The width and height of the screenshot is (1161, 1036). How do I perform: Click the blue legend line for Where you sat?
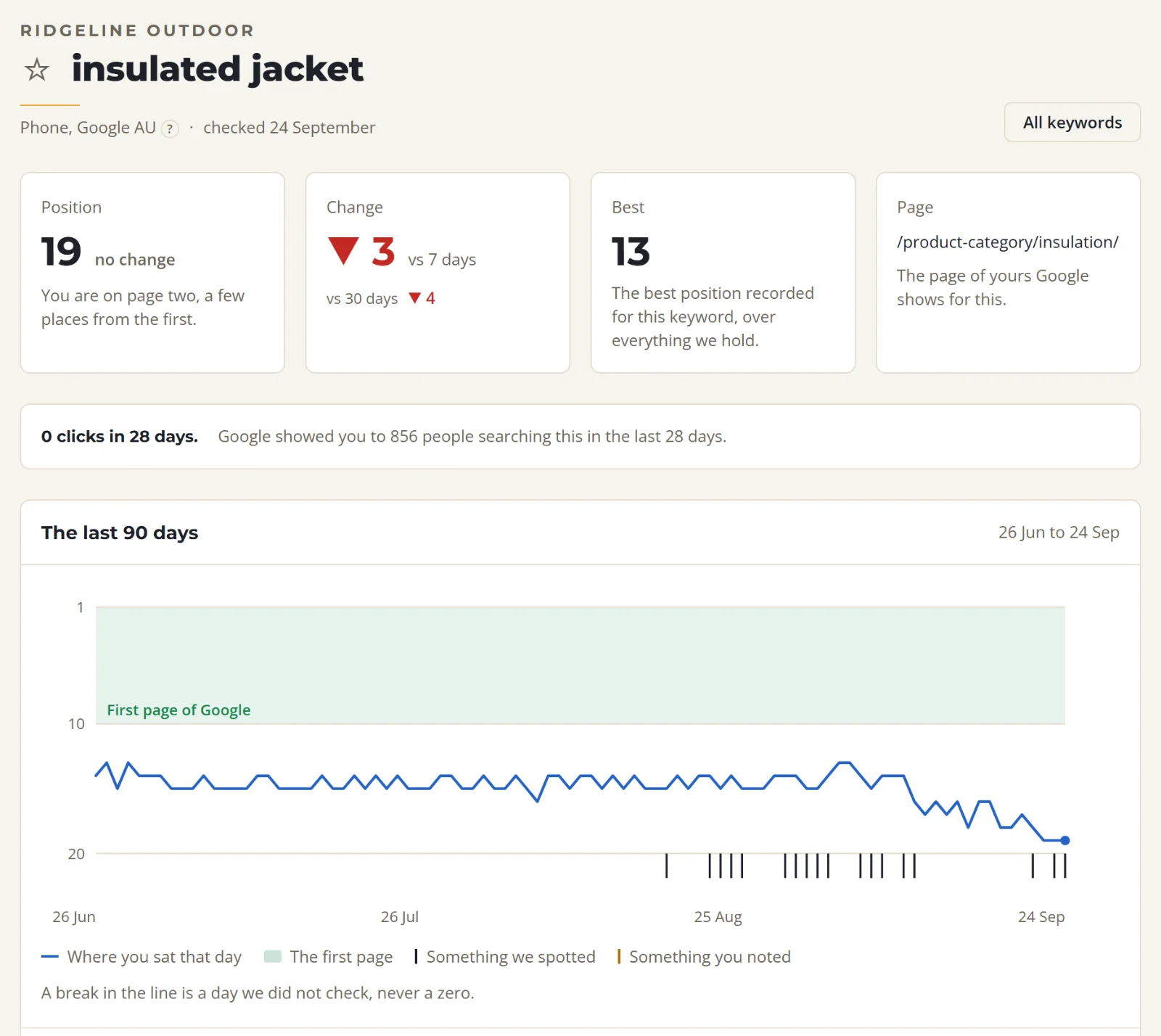pos(50,957)
